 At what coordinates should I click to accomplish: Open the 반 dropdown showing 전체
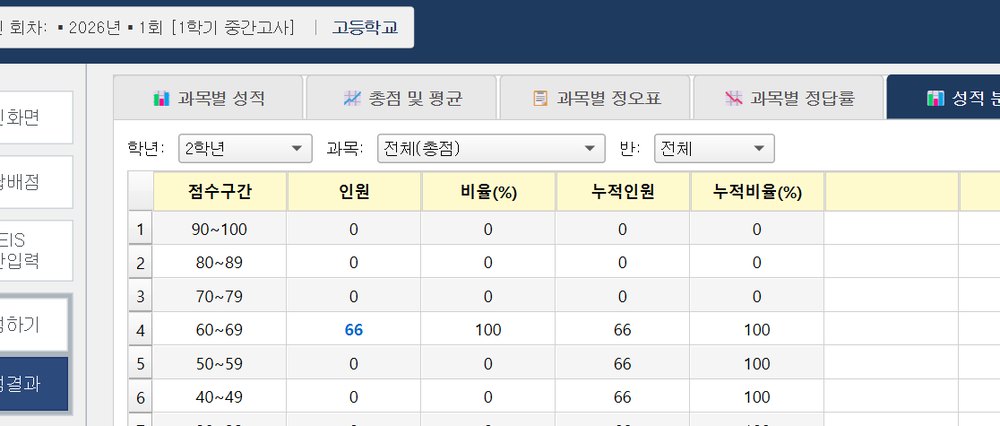pyautogui.click(x=714, y=149)
